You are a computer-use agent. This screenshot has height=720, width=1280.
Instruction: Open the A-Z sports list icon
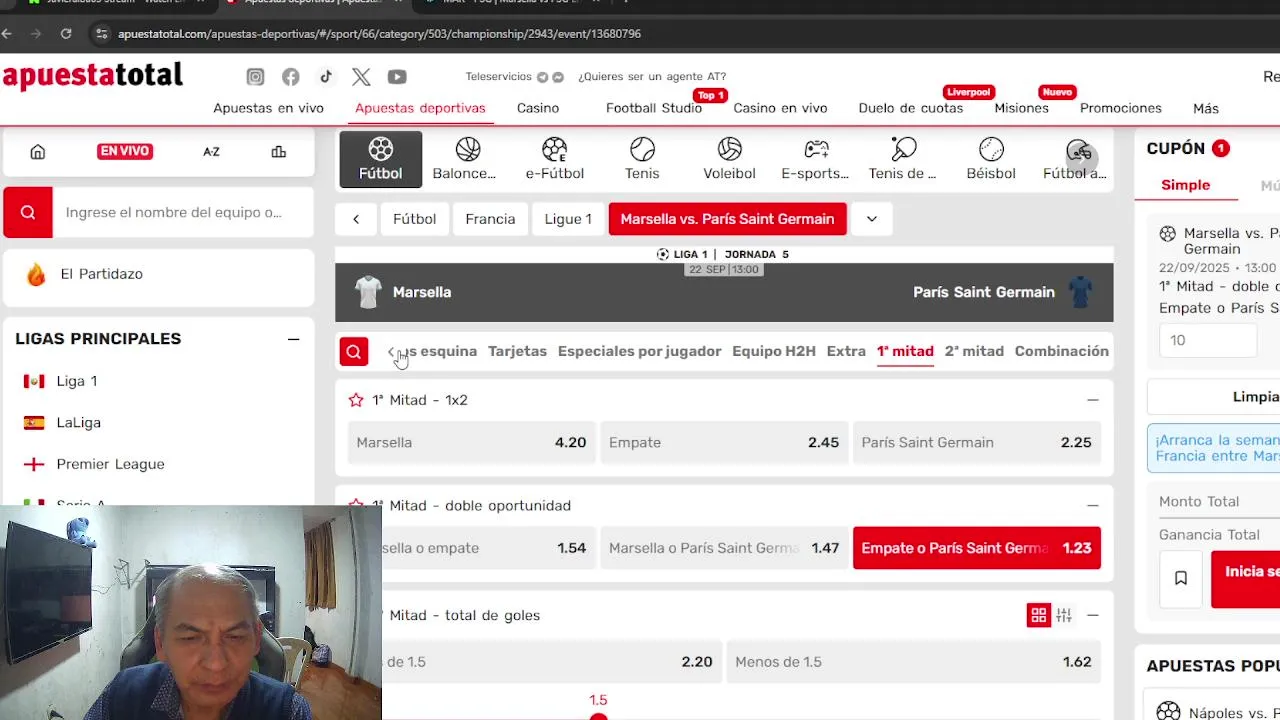click(x=211, y=152)
